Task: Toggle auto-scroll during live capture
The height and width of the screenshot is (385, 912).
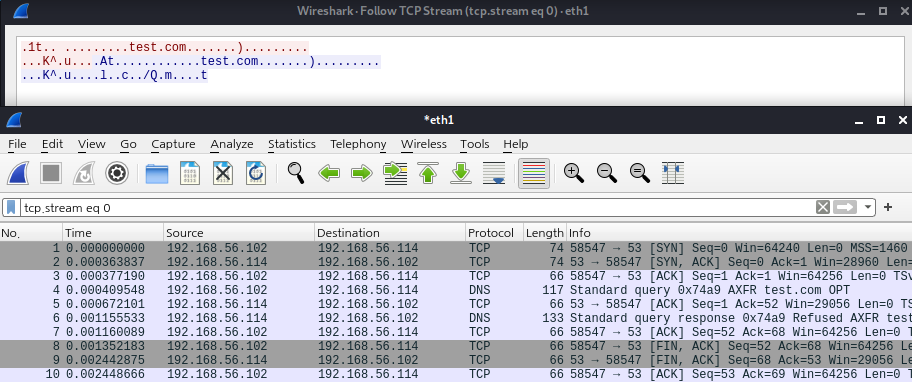Action: [x=494, y=173]
